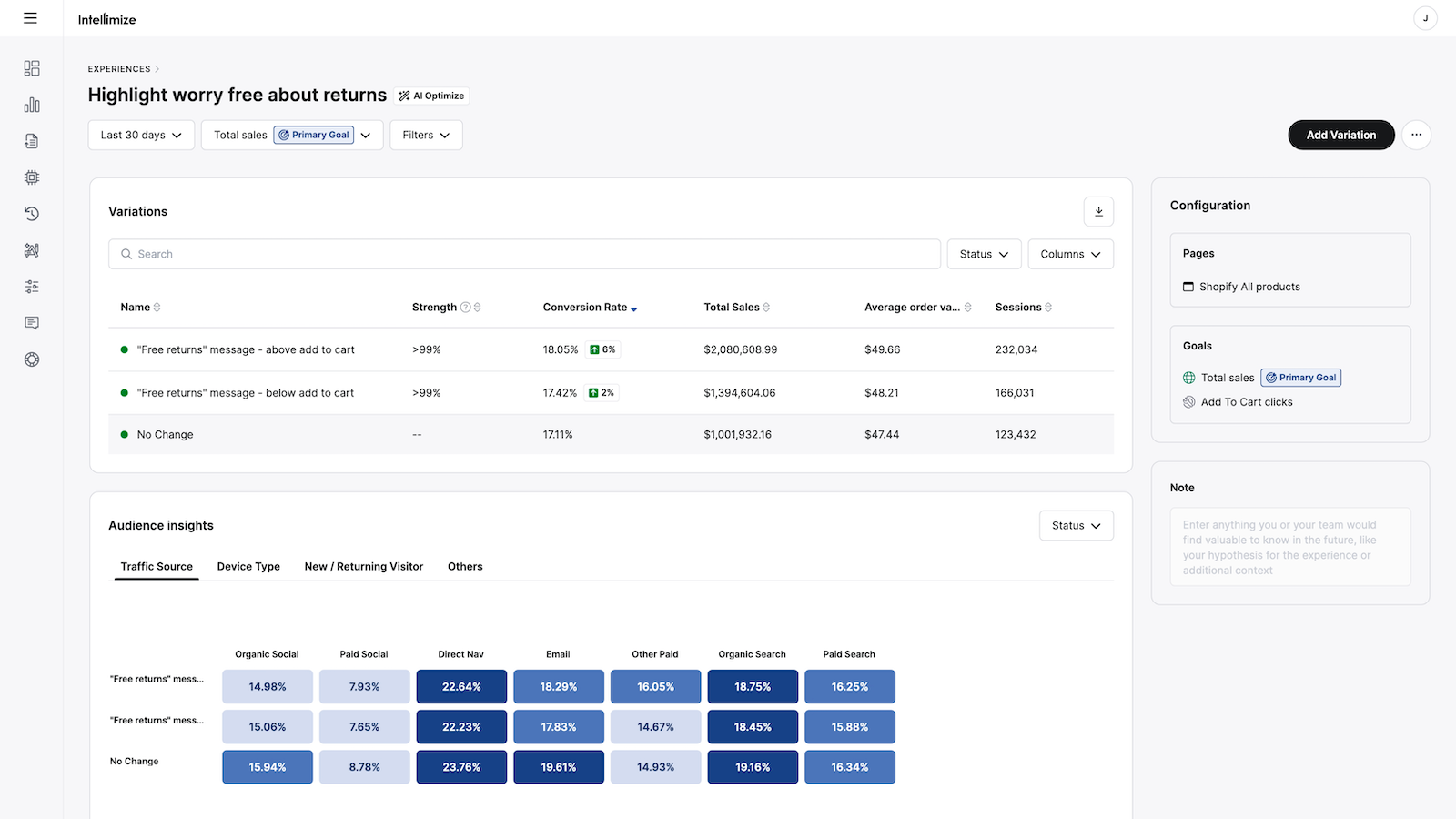Image resolution: width=1456 pixels, height=819 pixels.
Task: Click the Add Variation button
Action: (1340, 135)
